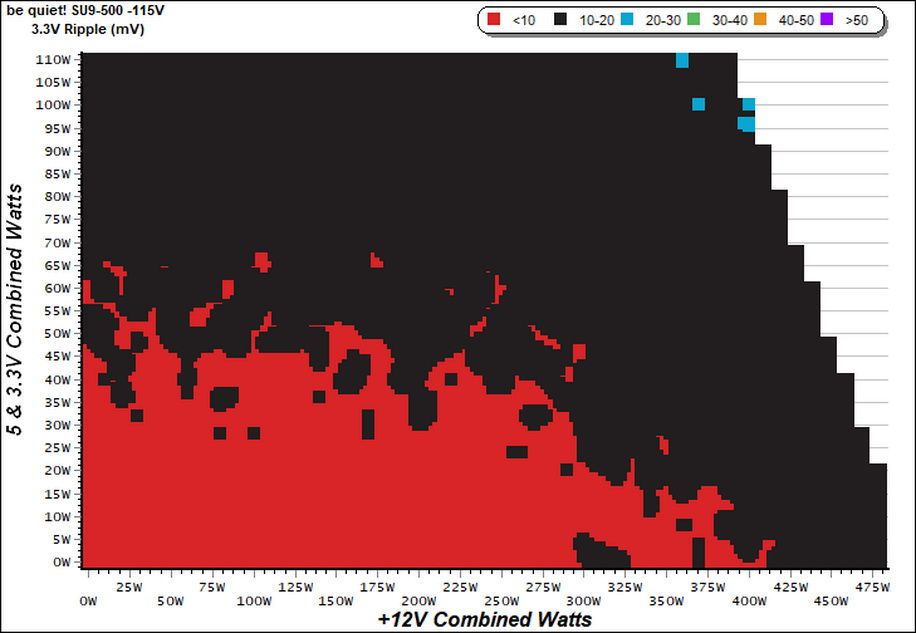This screenshot has height=633, width=916.
Task: Click the be quiet! SU9-500 -115V heading
Action: (85, 11)
